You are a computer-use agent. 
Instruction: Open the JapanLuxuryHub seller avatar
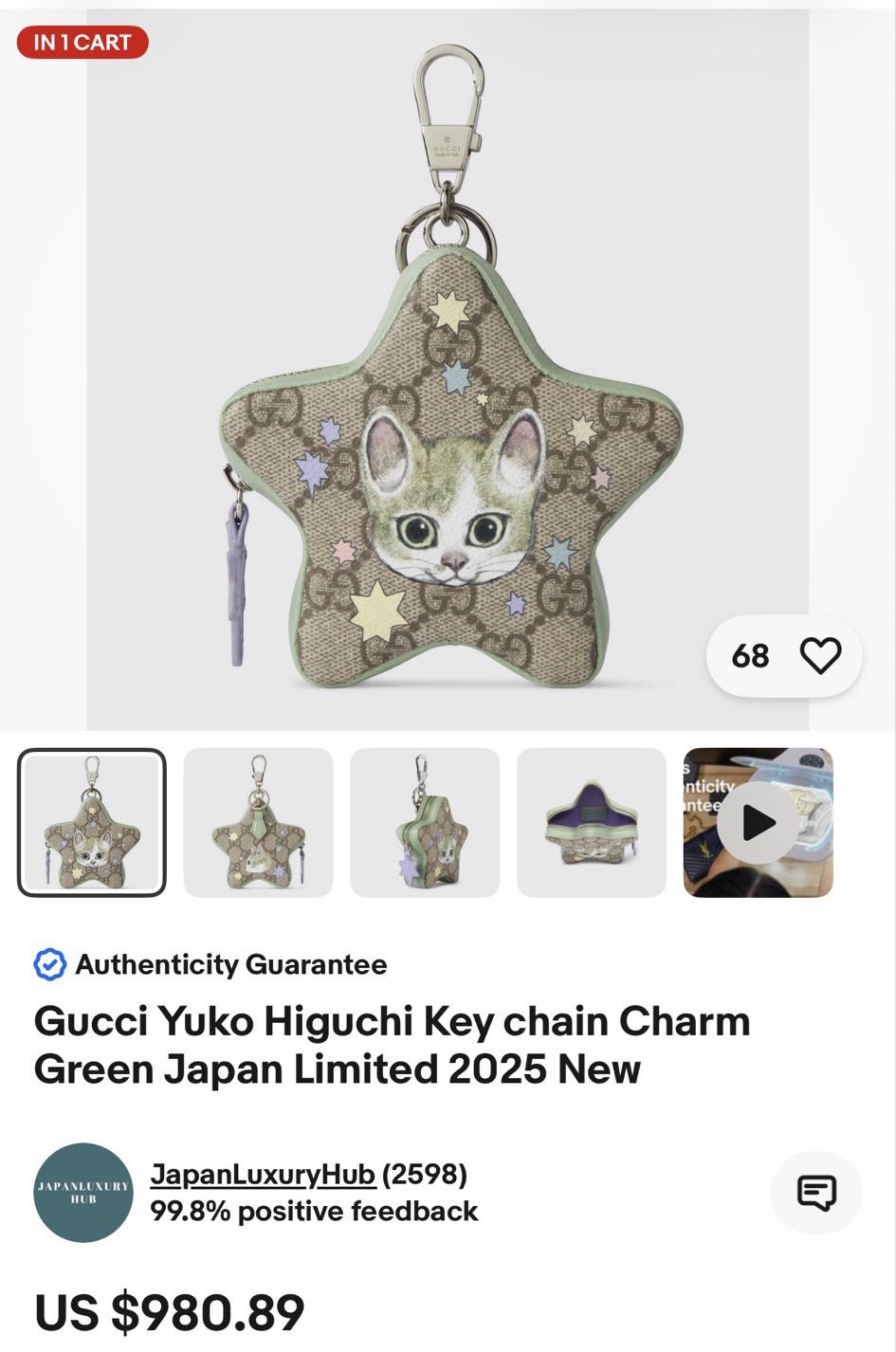tap(83, 1193)
